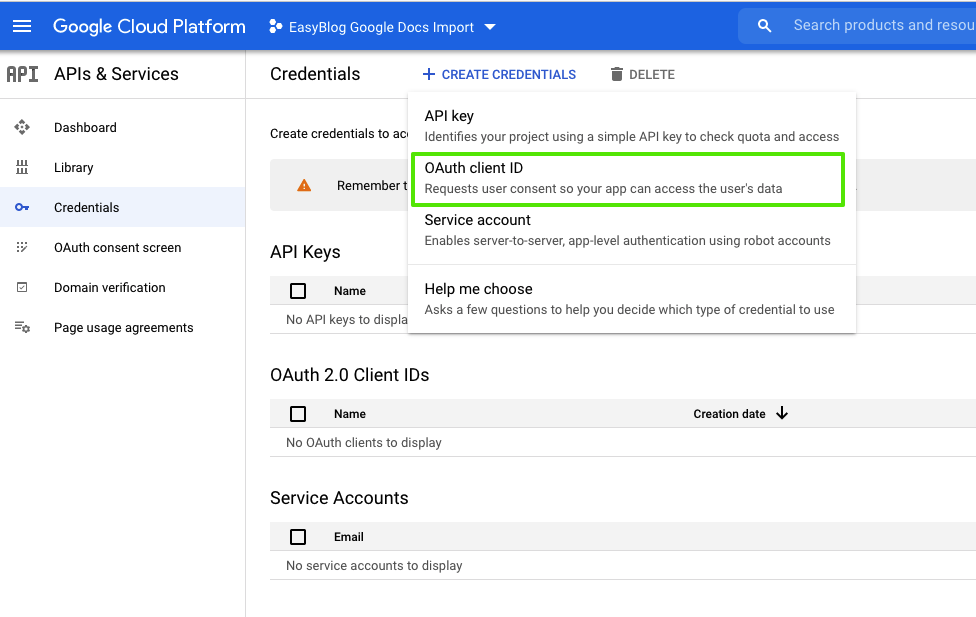
Task: Choose API key from the dropdown menu
Action: click(632, 126)
